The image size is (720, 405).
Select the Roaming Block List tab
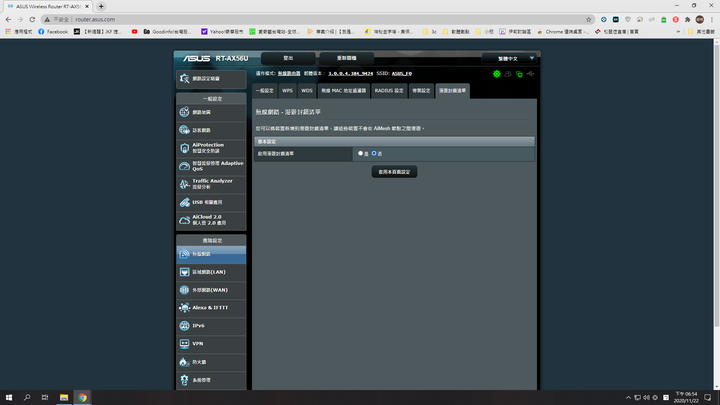[x=452, y=91]
